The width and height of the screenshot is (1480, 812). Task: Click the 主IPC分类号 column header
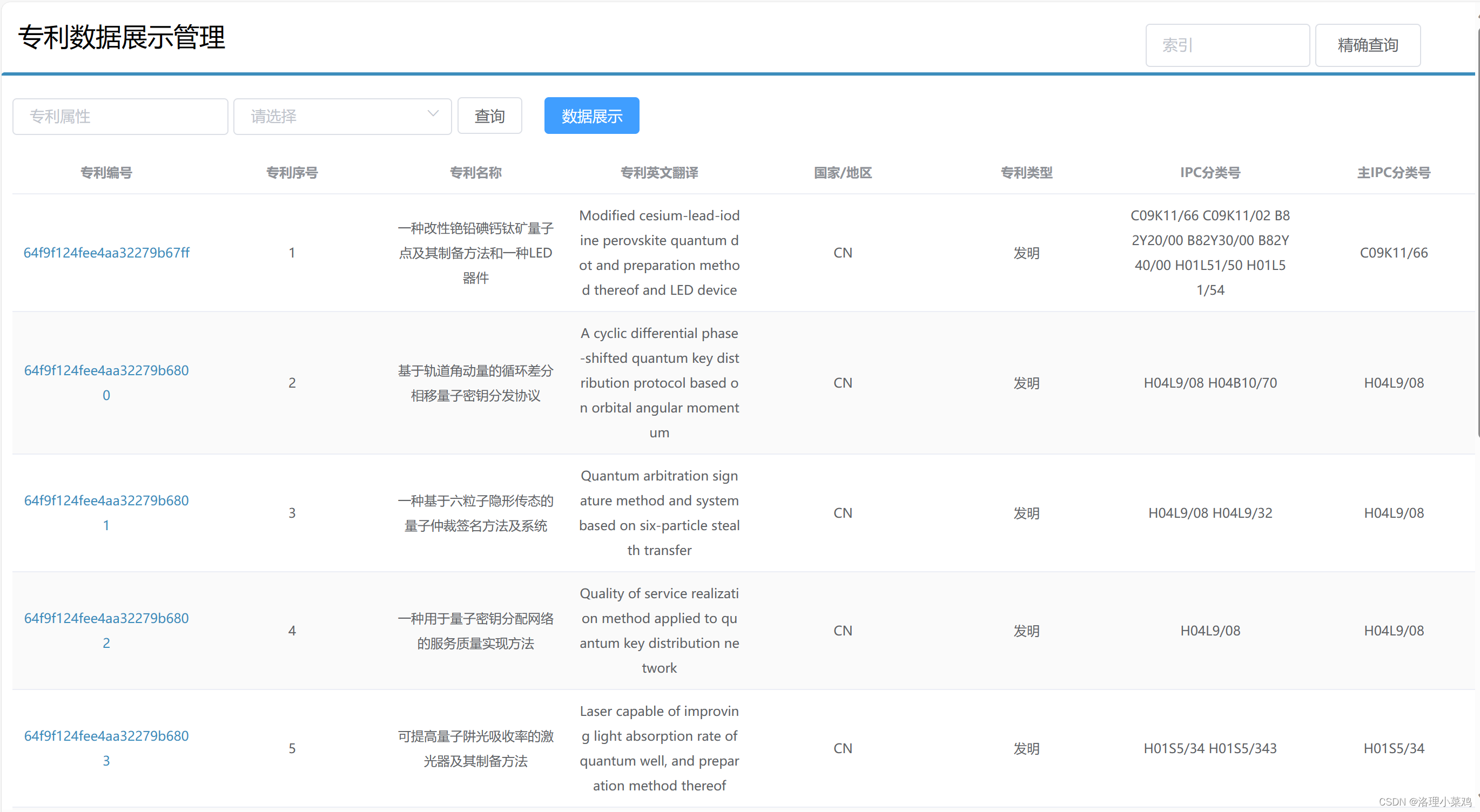coord(1393,172)
